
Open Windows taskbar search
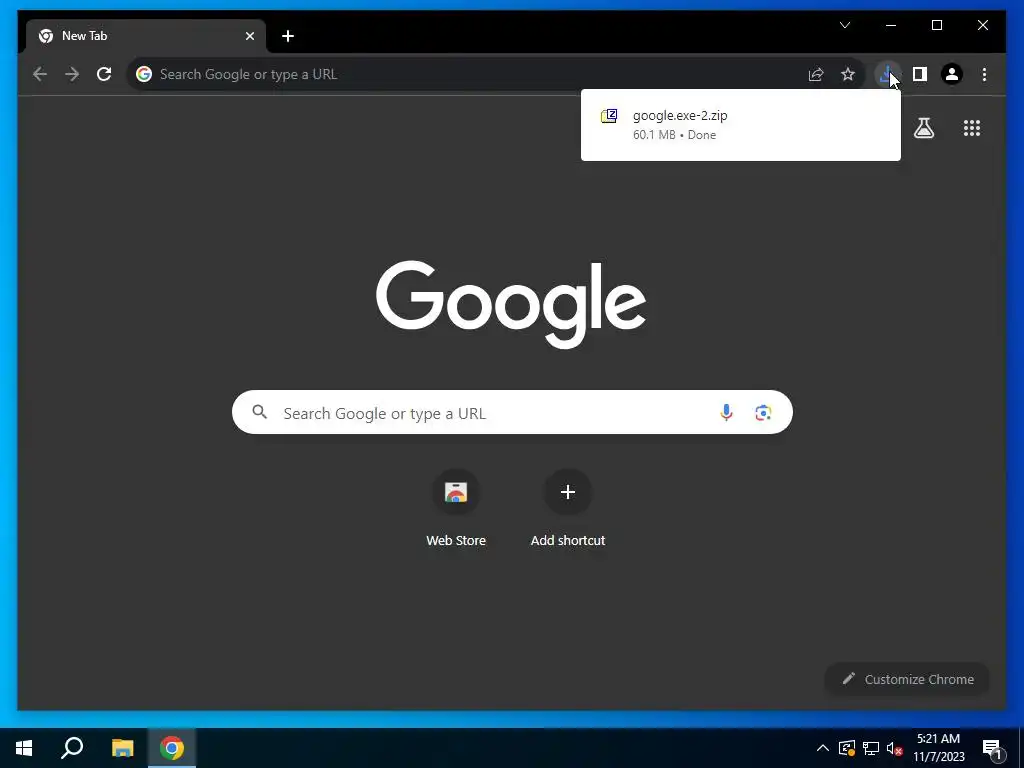(72, 748)
